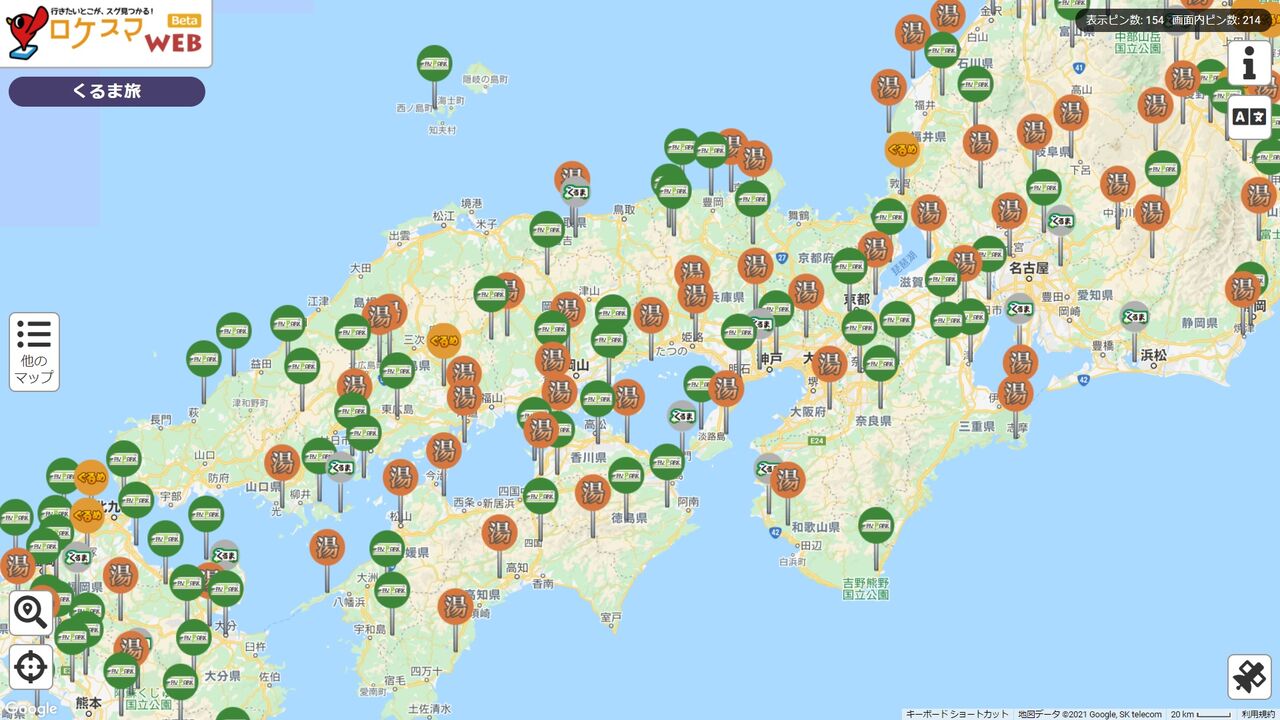Open the language translation icon
Viewport: 1280px width, 720px height.
1249,117
